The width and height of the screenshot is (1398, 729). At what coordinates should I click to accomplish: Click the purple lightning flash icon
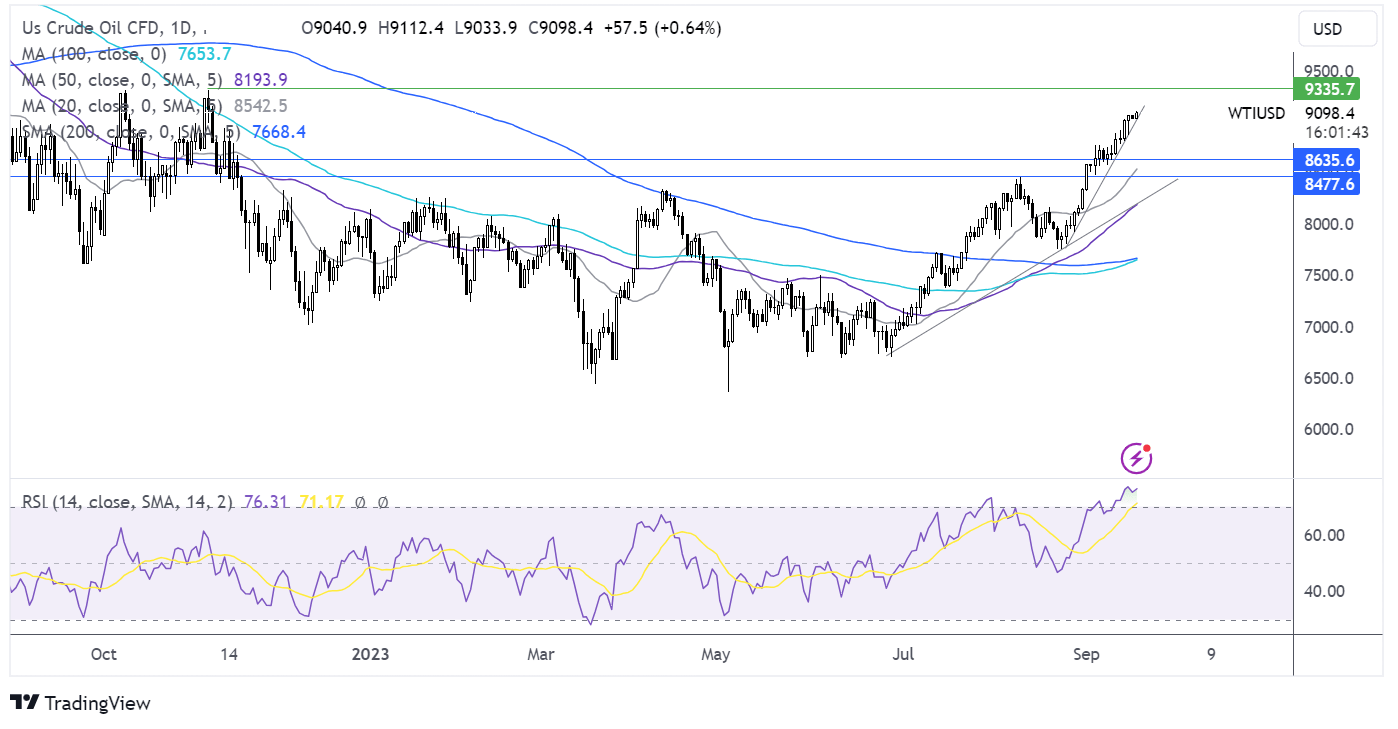1136,459
